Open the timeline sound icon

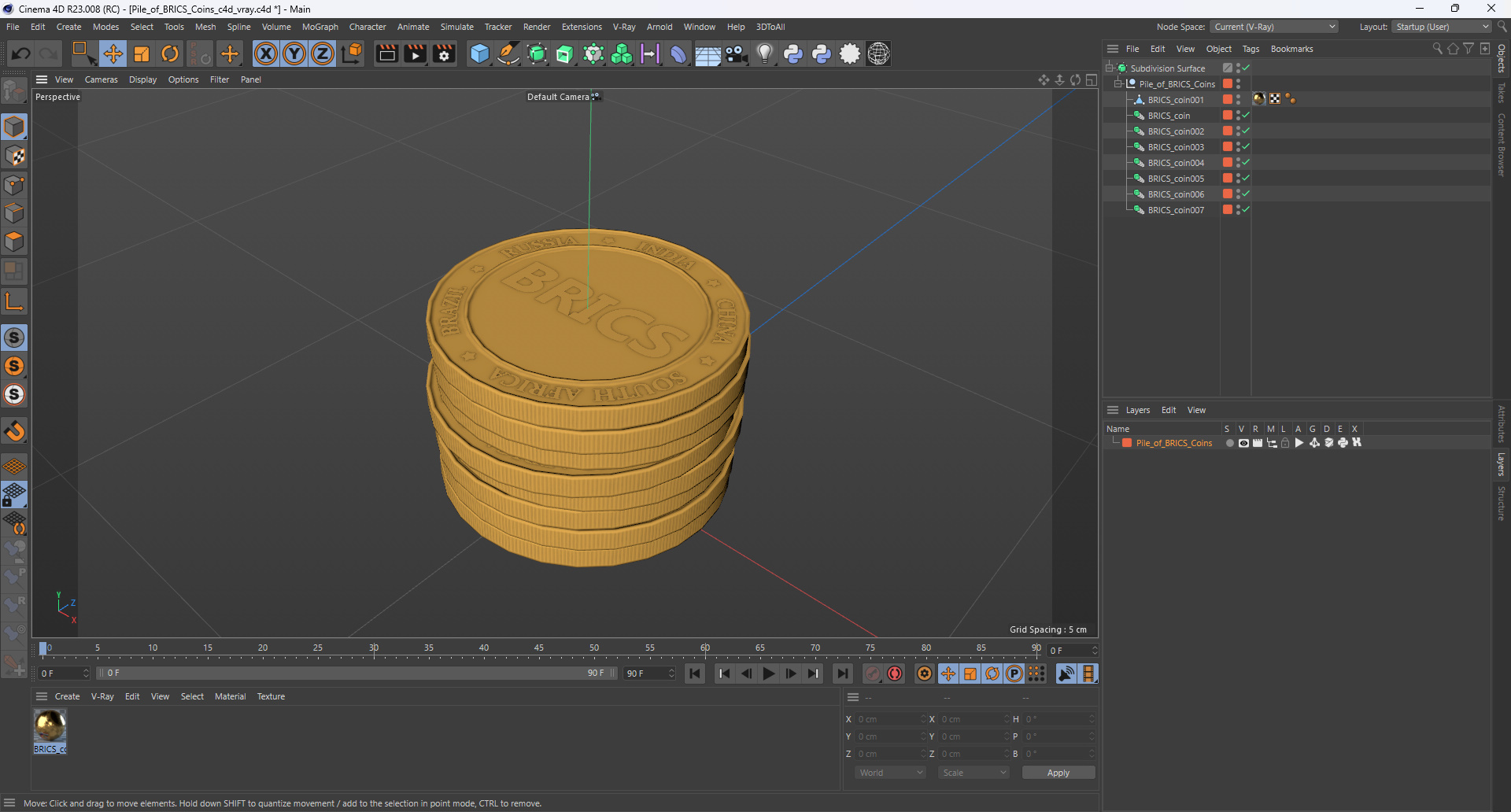[x=1066, y=674]
